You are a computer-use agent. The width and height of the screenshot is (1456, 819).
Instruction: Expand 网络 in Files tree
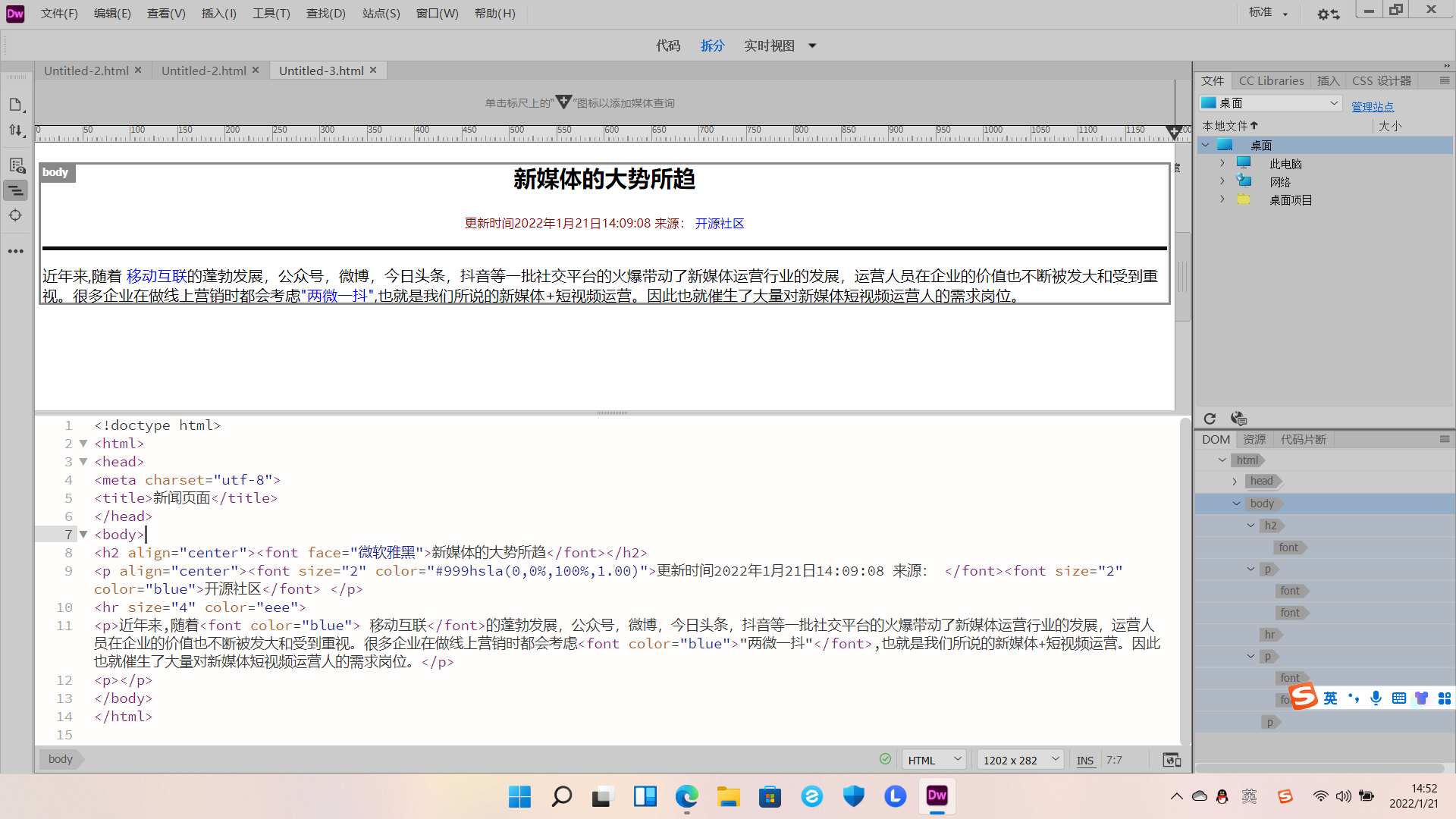click(1222, 181)
